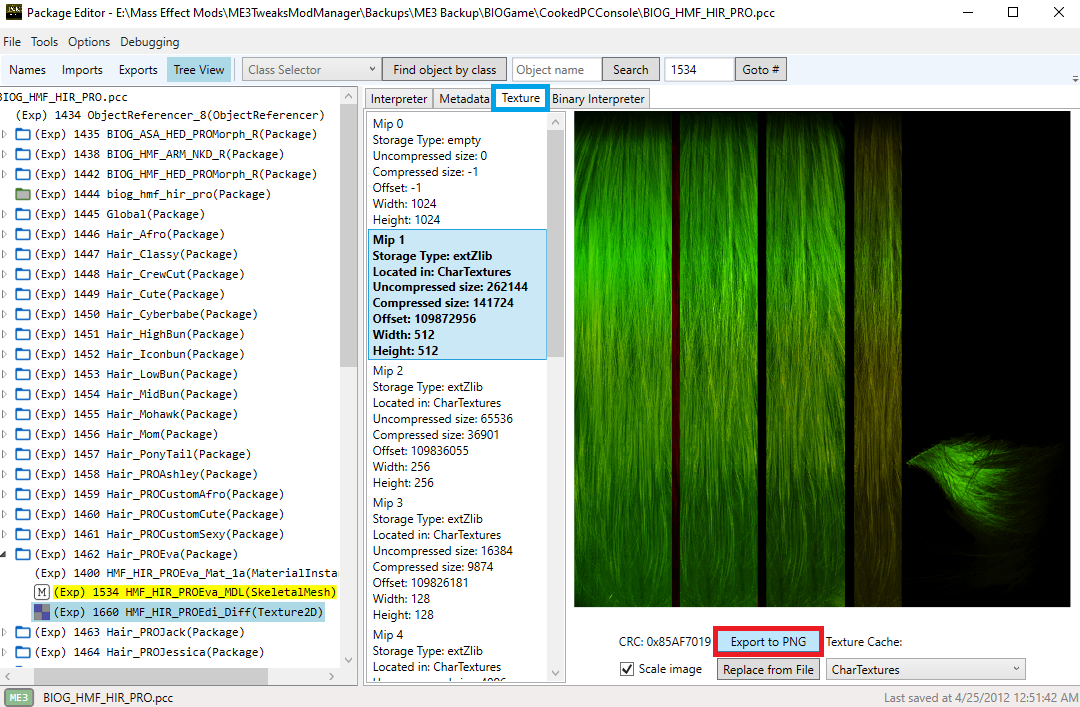
Task: Click folder icon of BIOG_HMF_HED_PROMorph_R package
Action: pyautogui.click(x=23, y=174)
